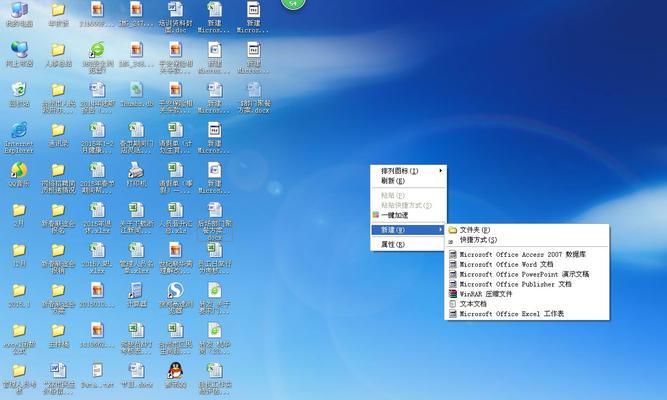The height and width of the screenshot is (400, 667).
Task: Expand the arrow beside 排列图标
Action: [x=441, y=171]
